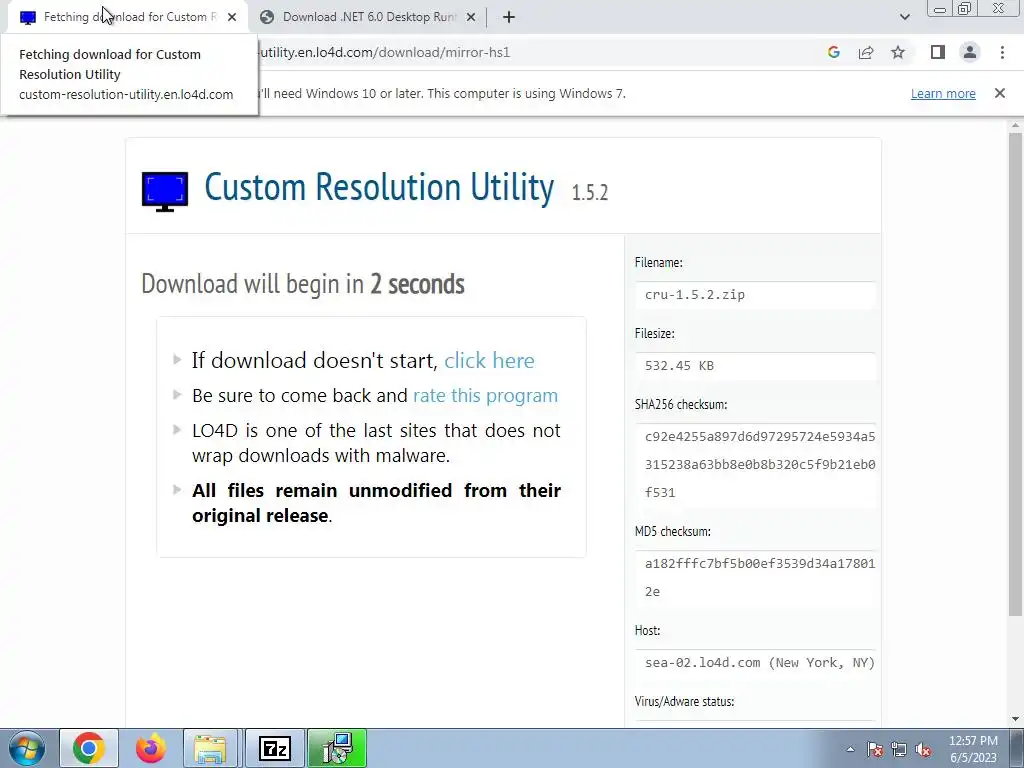Click the page vertical scrollbar thumb
The height and width of the screenshot is (768, 1024).
click(1015, 374)
